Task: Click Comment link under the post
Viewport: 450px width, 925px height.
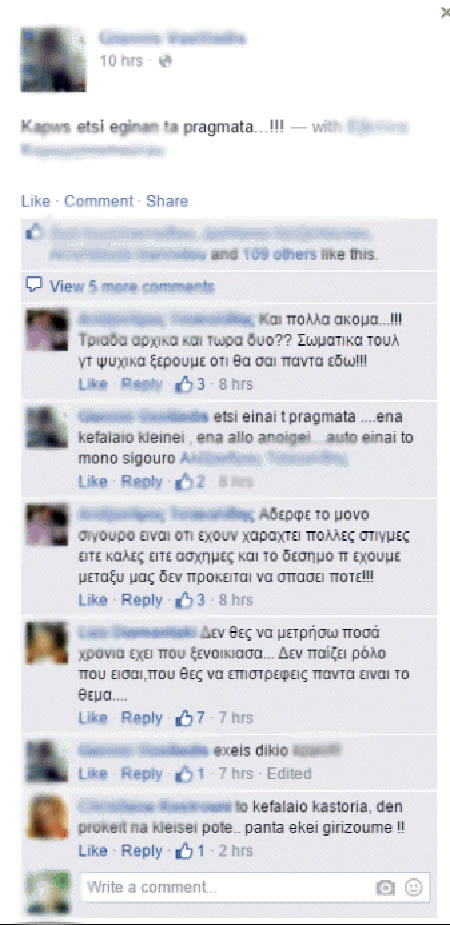Action: click(x=99, y=201)
